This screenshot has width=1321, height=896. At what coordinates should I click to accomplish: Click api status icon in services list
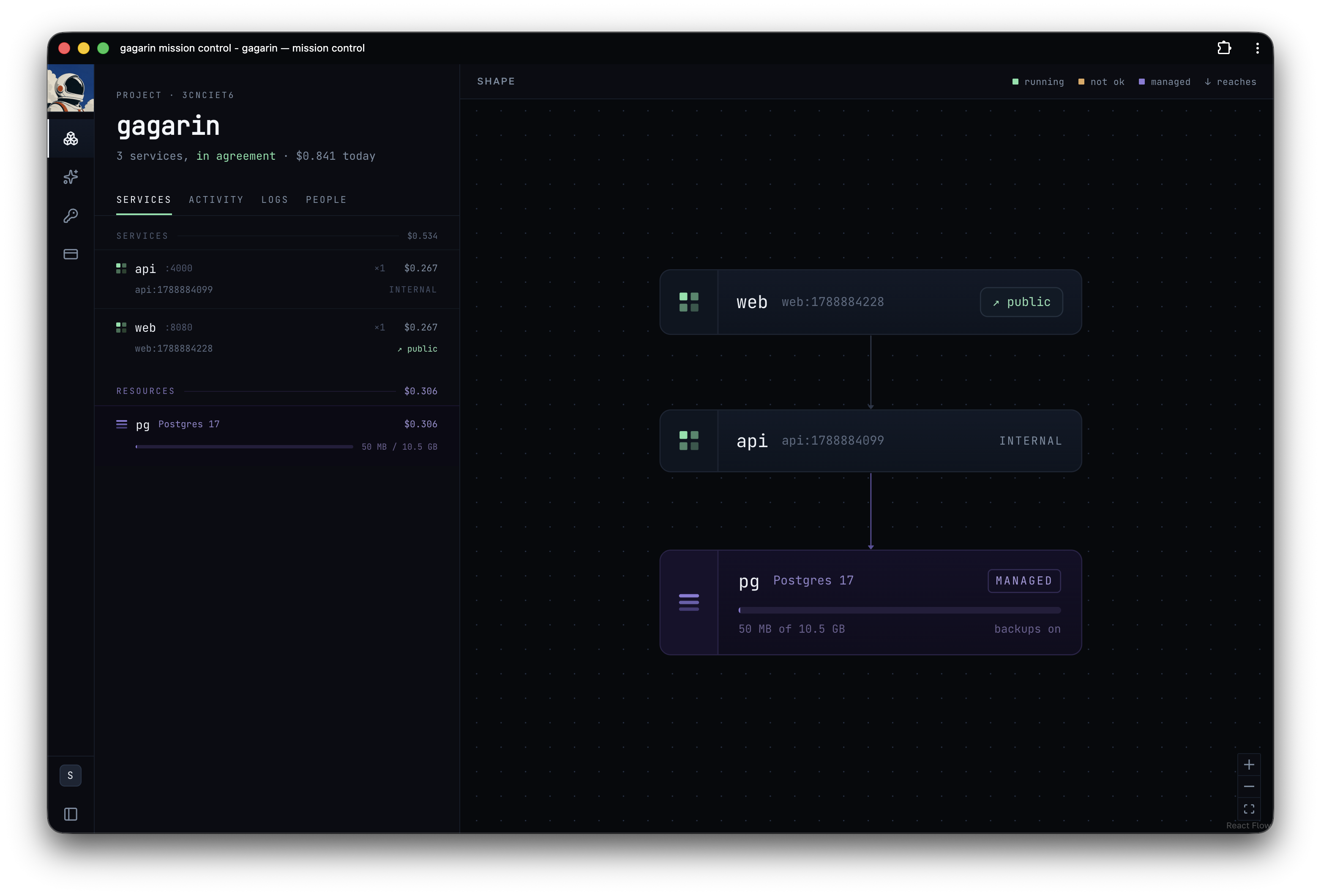121,268
